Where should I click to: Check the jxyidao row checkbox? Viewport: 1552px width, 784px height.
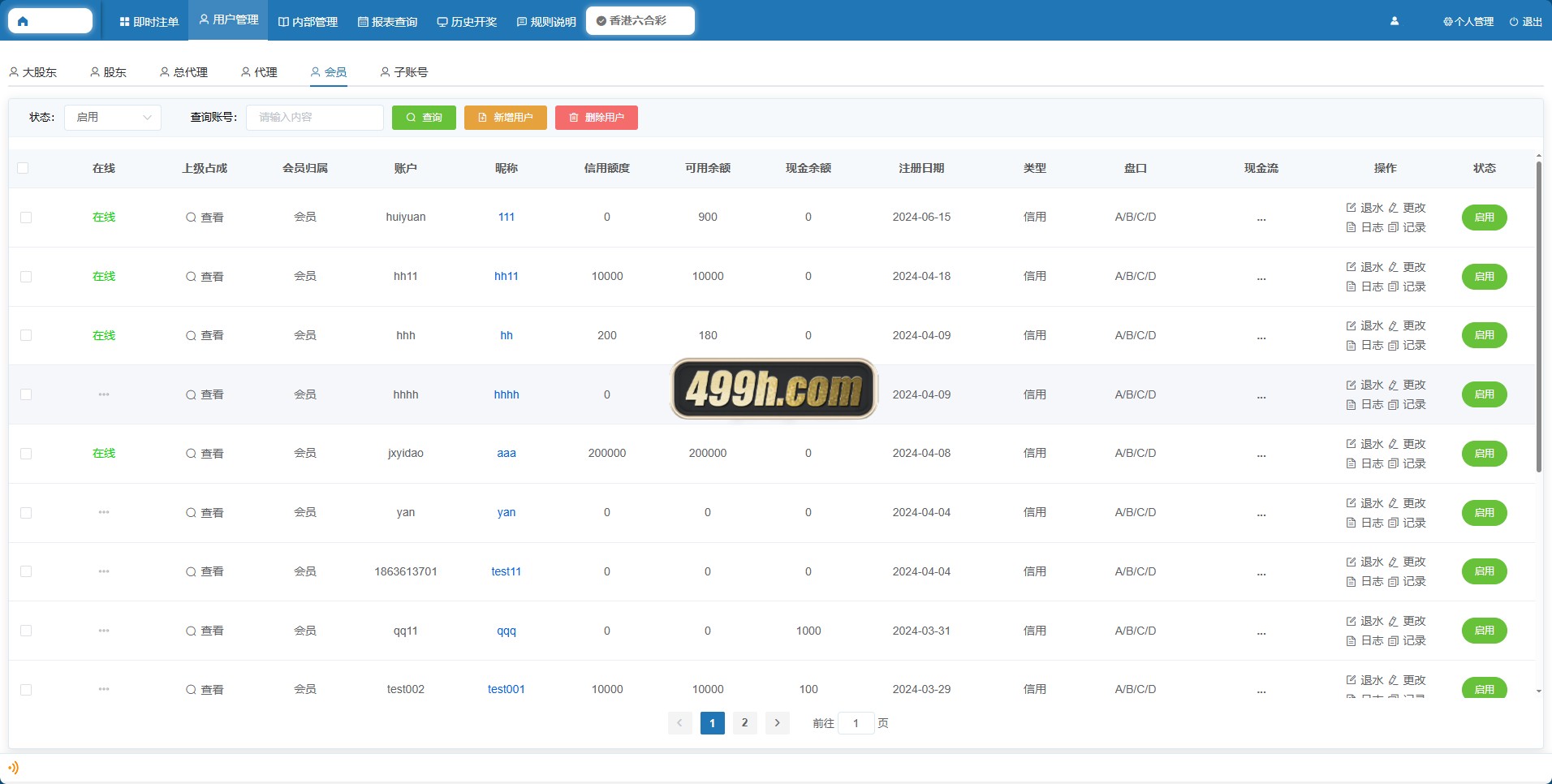[x=26, y=454]
